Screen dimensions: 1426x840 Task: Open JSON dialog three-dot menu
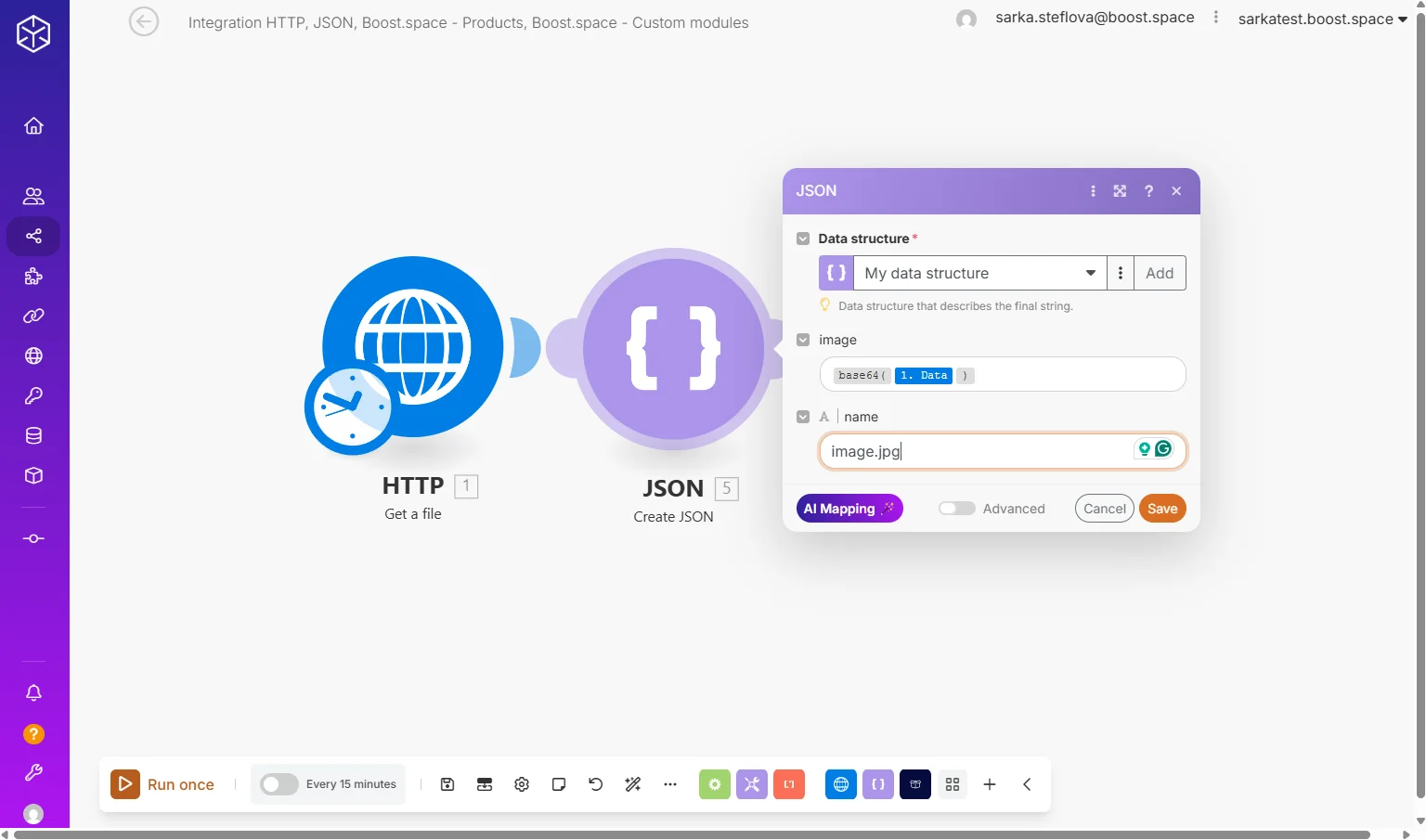1093,191
